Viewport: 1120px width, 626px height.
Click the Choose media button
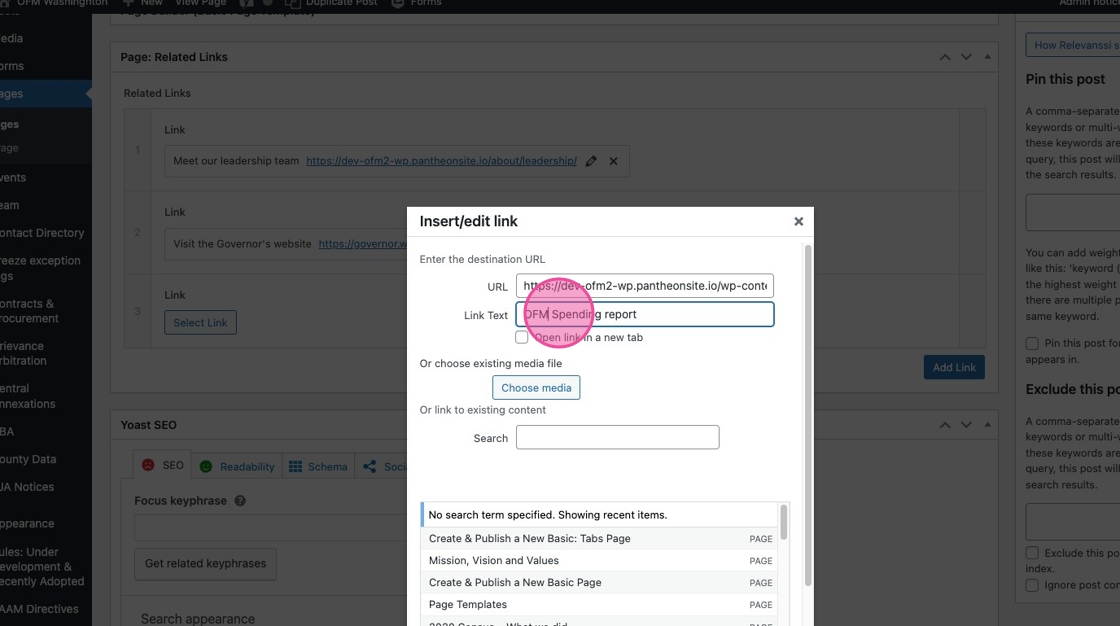pos(536,388)
